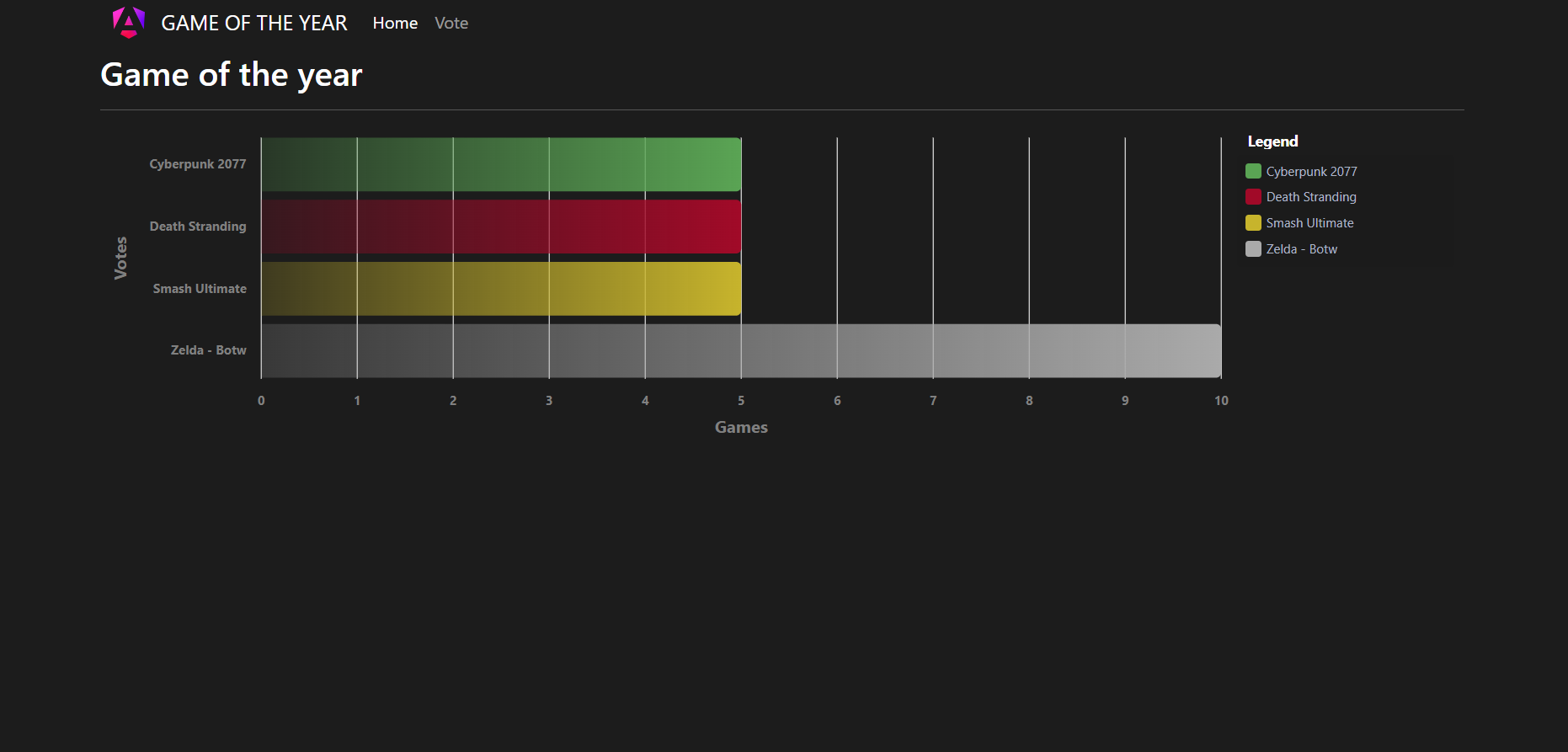The image size is (1568, 752).
Task: Click the gray Zelda - Botw bar
Action: coord(741,351)
